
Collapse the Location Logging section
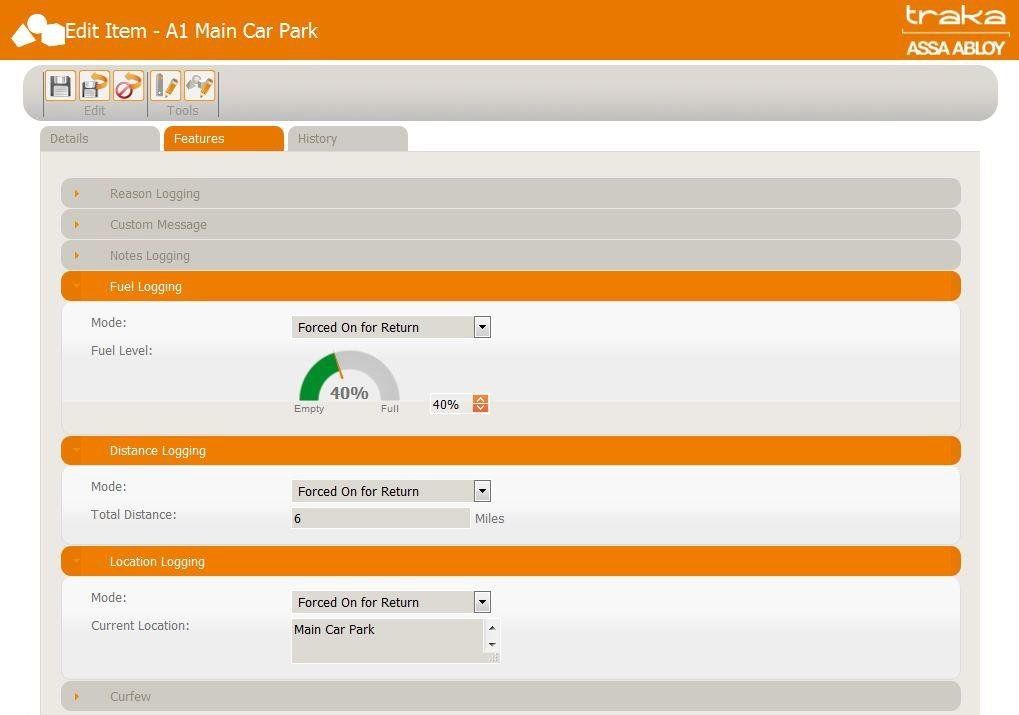point(511,561)
